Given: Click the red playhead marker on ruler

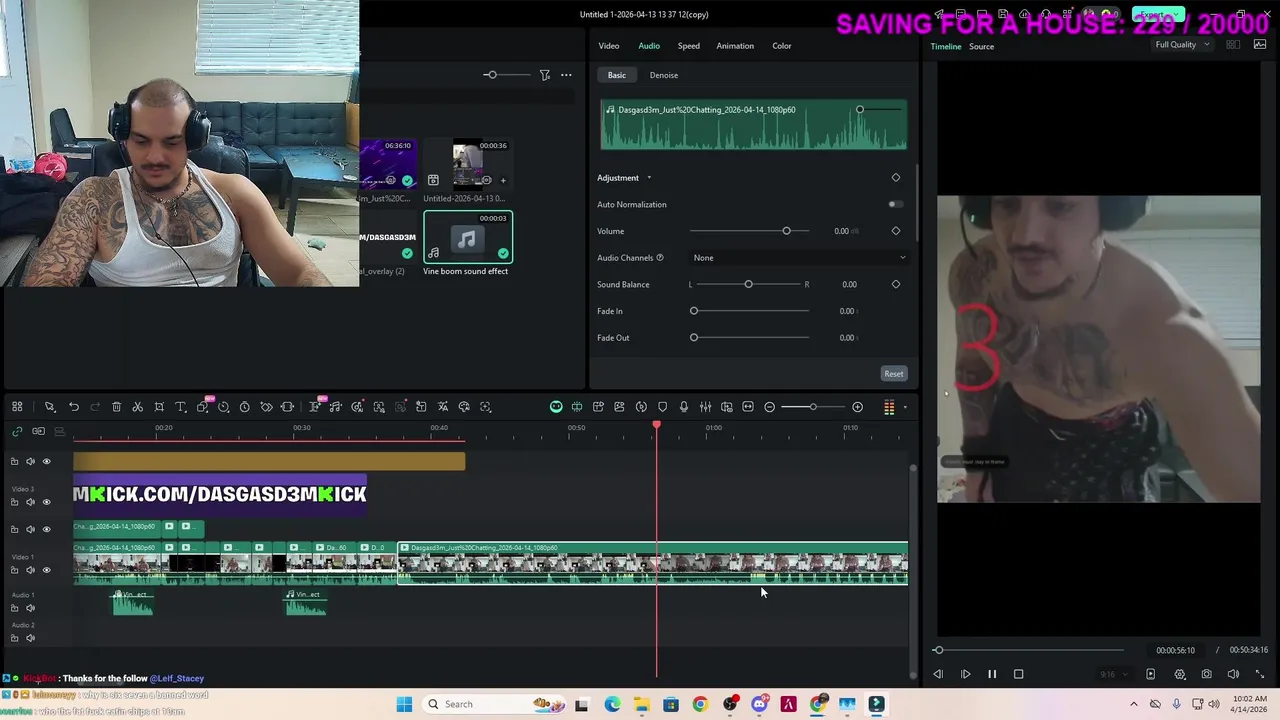Looking at the screenshot, I should 656,425.
